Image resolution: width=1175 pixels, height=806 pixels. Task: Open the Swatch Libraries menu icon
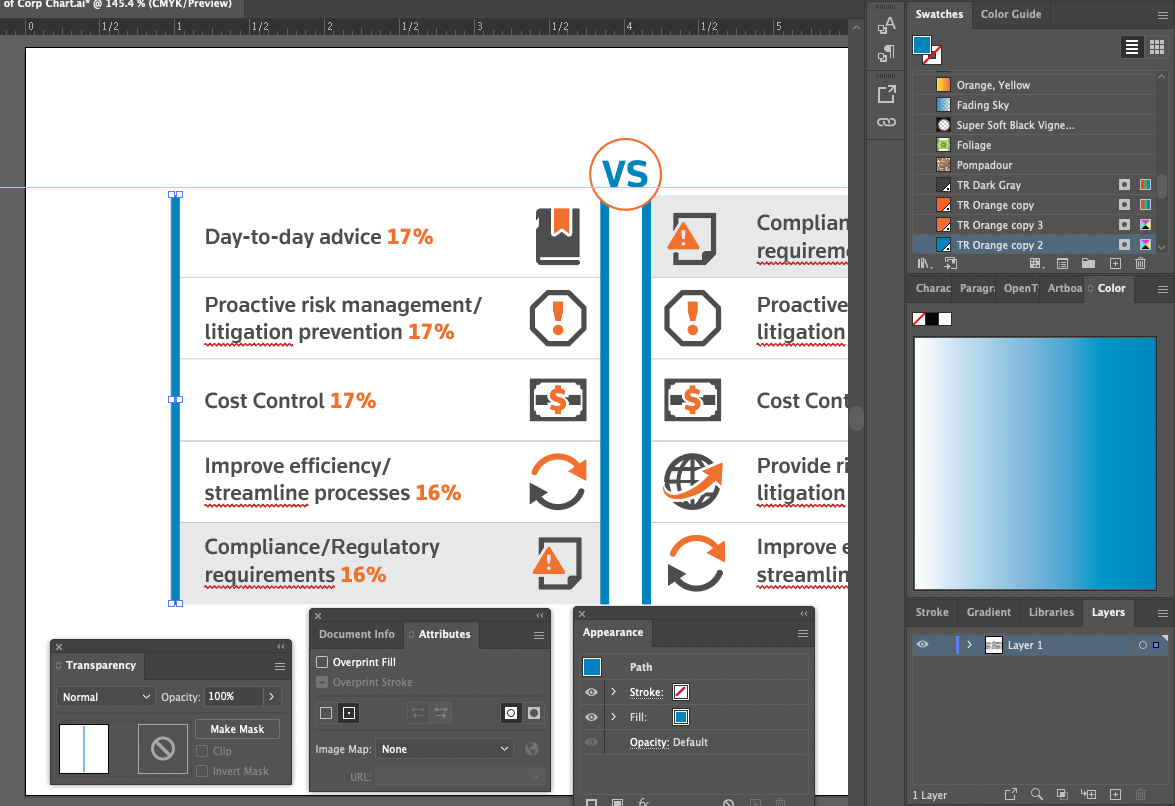click(x=925, y=263)
